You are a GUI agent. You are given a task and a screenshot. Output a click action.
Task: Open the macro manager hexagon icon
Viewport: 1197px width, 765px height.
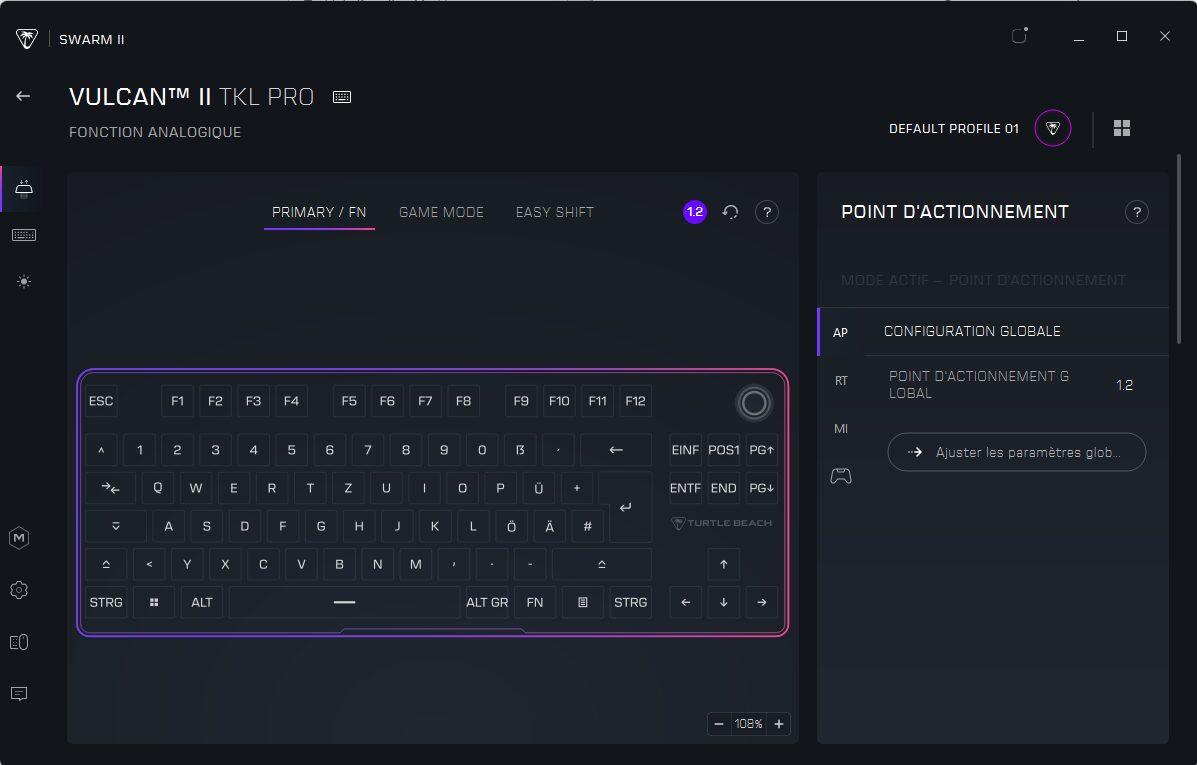click(x=19, y=538)
